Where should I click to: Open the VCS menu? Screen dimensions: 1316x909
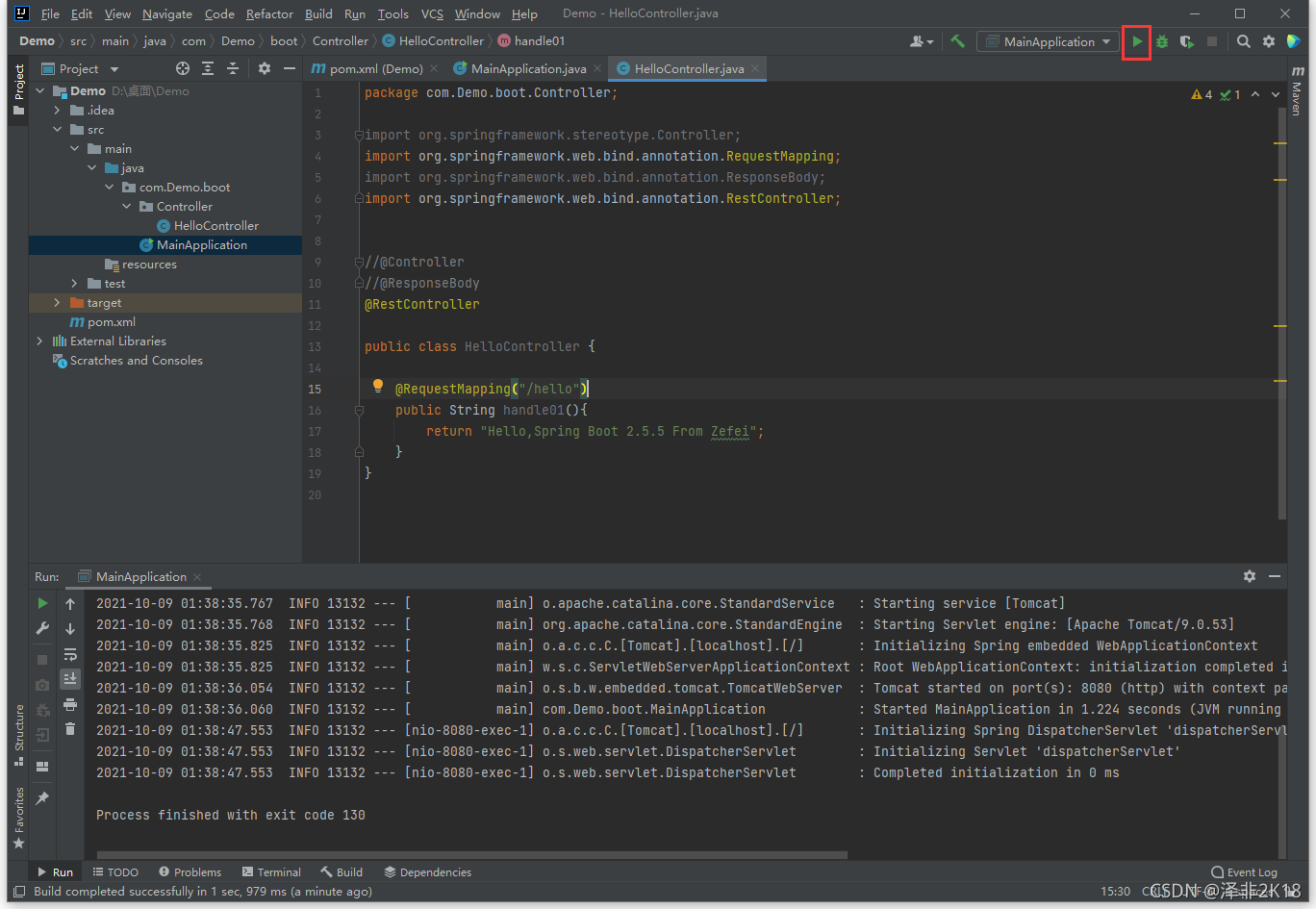pyautogui.click(x=432, y=13)
